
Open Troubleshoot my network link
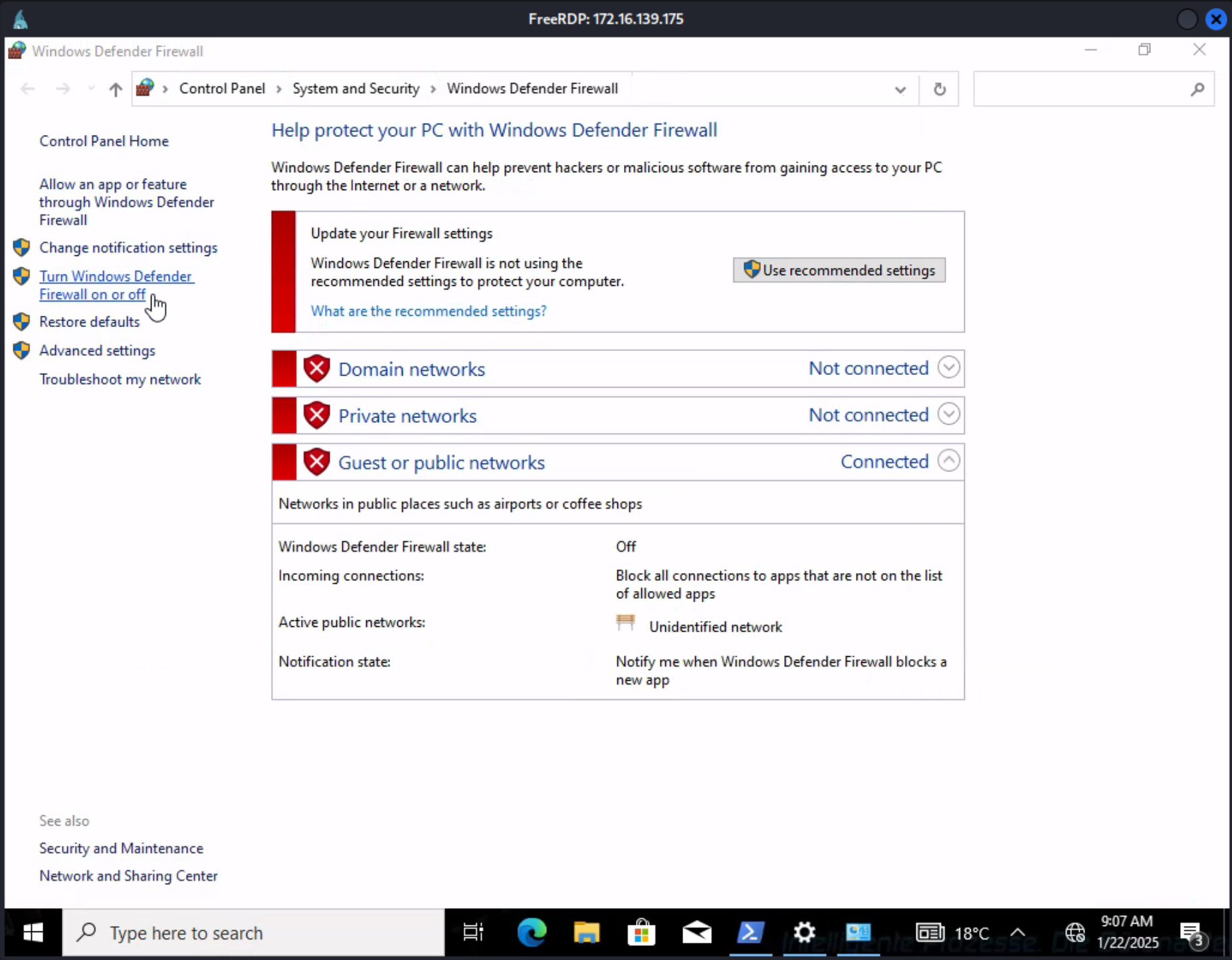click(x=120, y=379)
